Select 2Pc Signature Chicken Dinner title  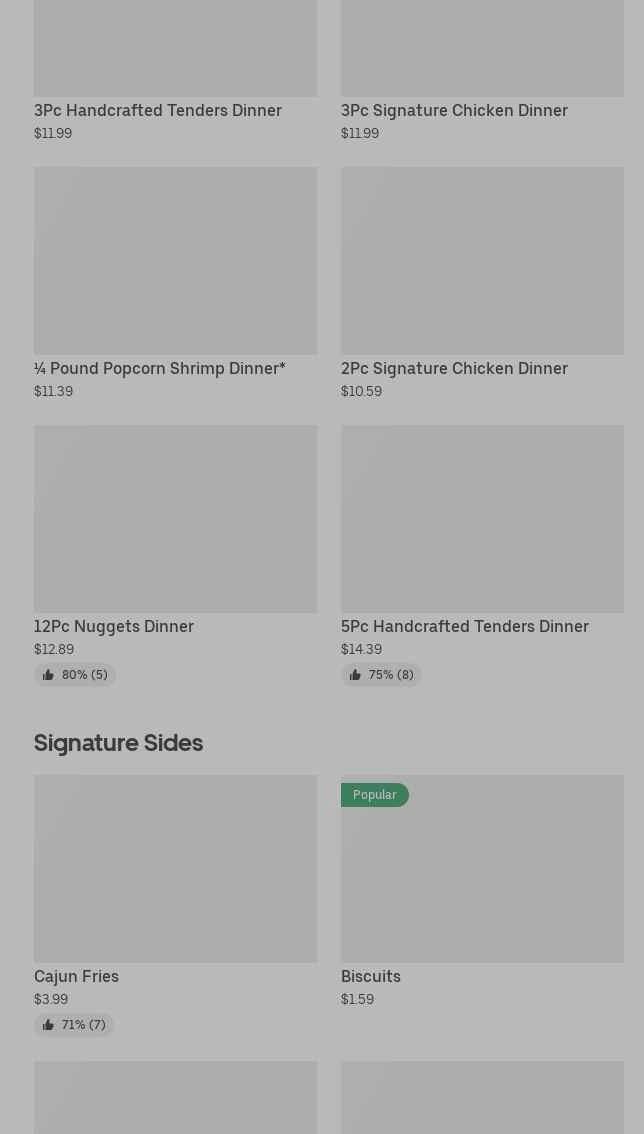(454, 368)
